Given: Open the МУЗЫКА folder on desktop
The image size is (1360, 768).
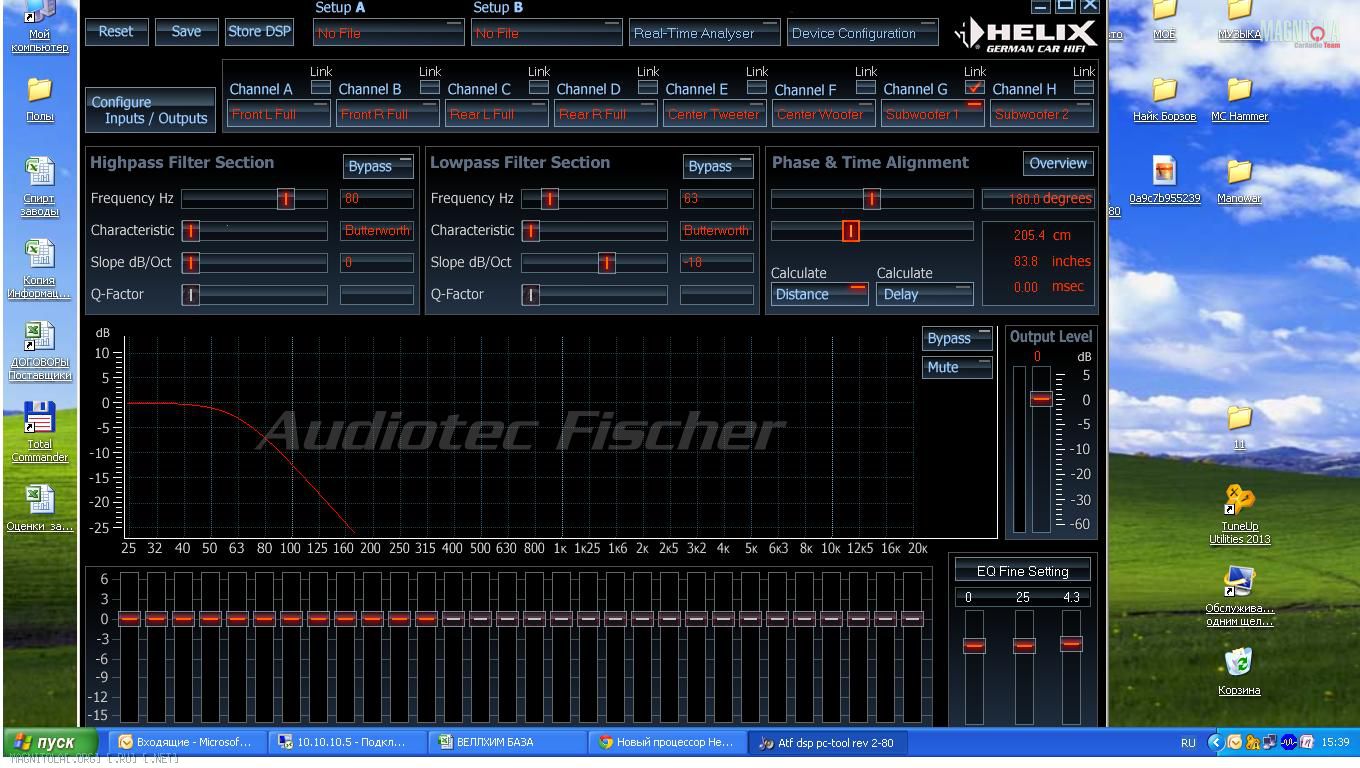Looking at the screenshot, I should point(1239,22).
